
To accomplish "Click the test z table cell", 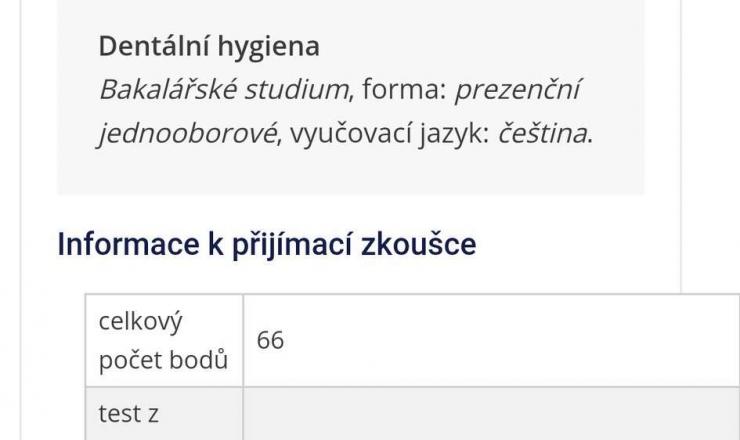I will pos(129,413).
